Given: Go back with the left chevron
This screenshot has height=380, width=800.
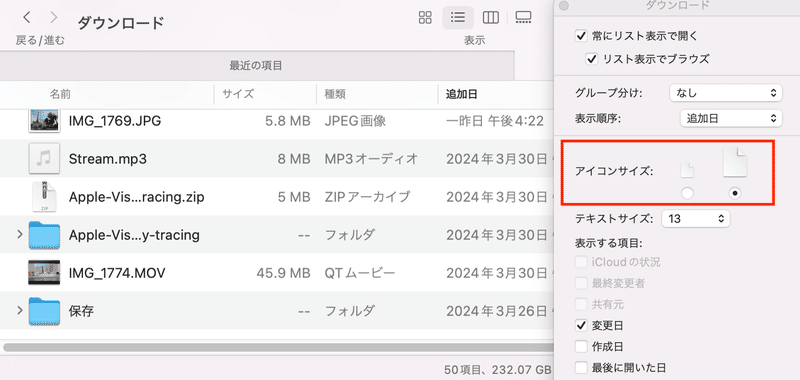Looking at the screenshot, I should [x=27, y=18].
